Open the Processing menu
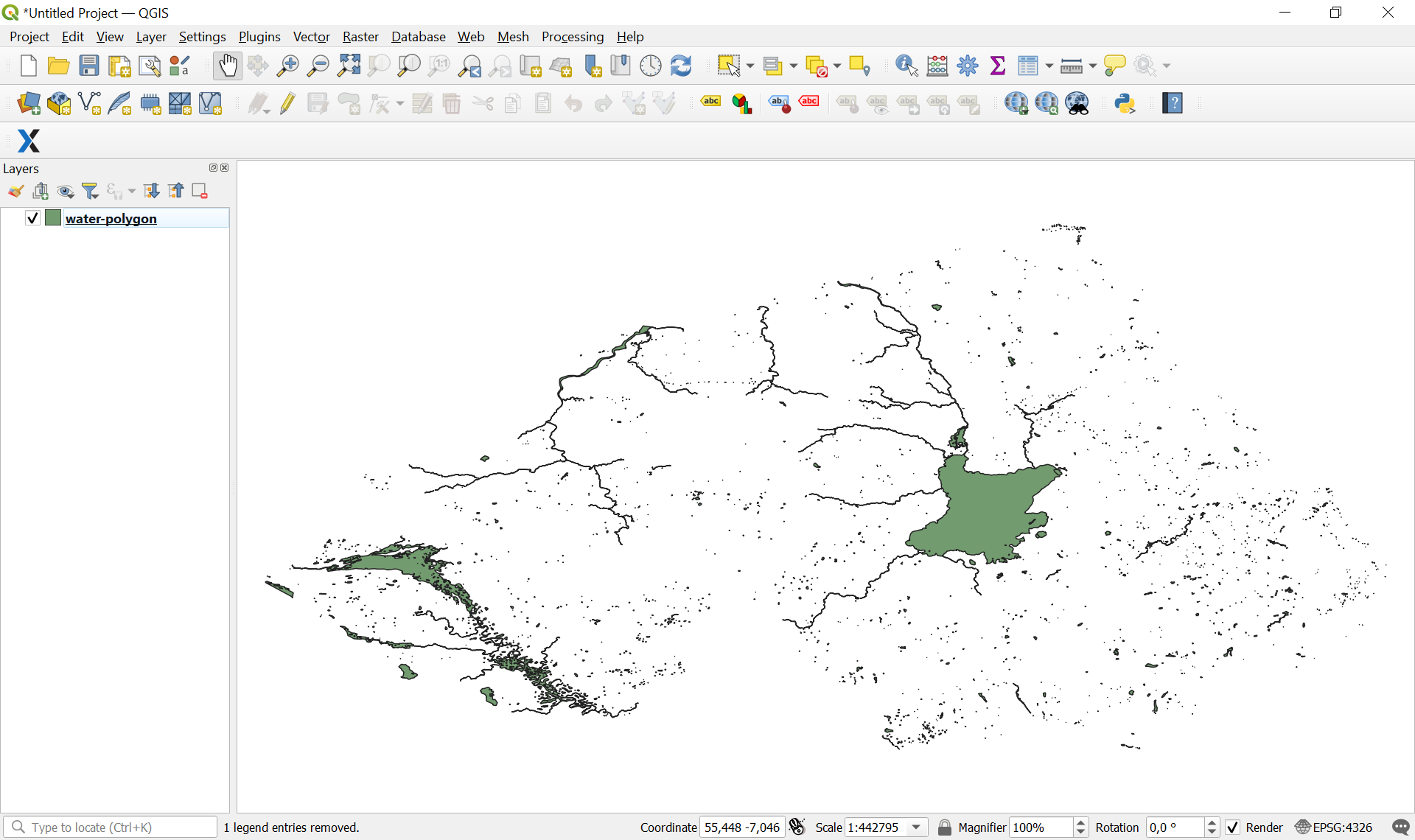 tap(572, 36)
